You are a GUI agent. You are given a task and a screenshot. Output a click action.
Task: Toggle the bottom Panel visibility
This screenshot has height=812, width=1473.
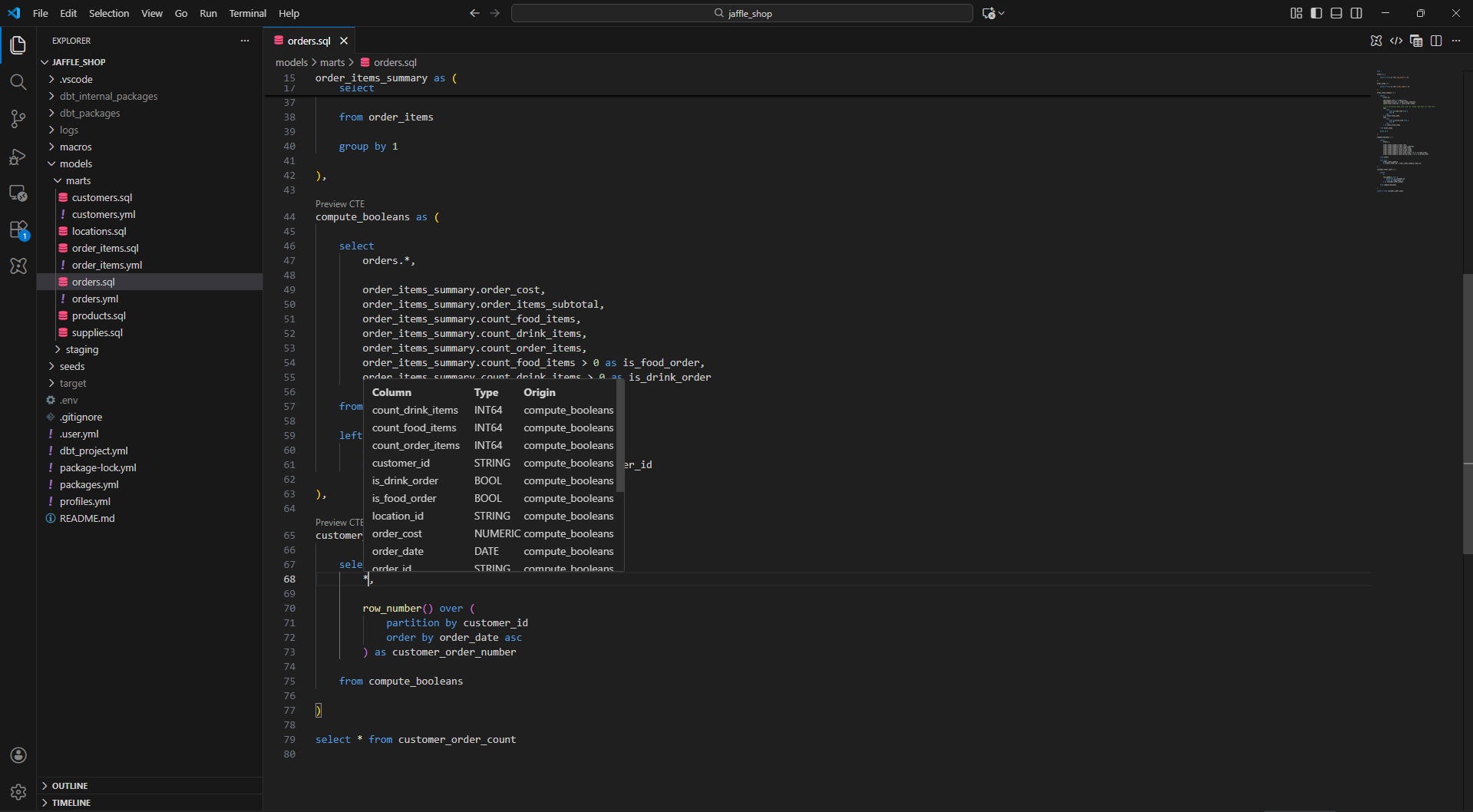point(1336,13)
